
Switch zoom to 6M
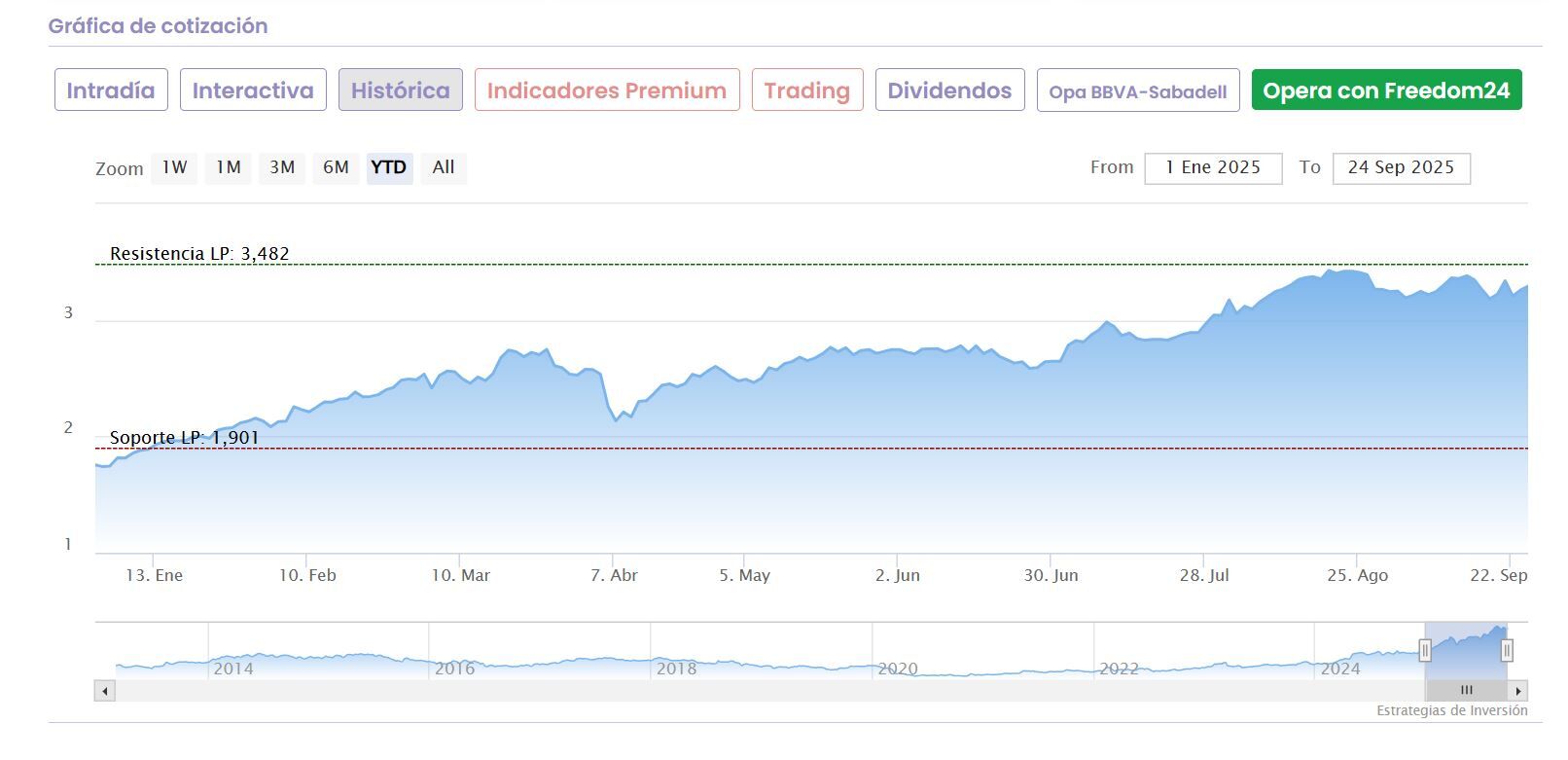(x=336, y=167)
